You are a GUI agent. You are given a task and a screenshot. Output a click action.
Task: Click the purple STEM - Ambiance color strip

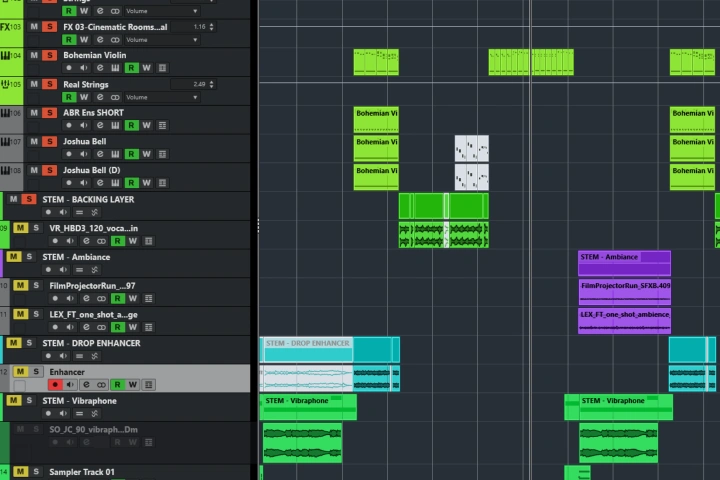(x=2, y=263)
